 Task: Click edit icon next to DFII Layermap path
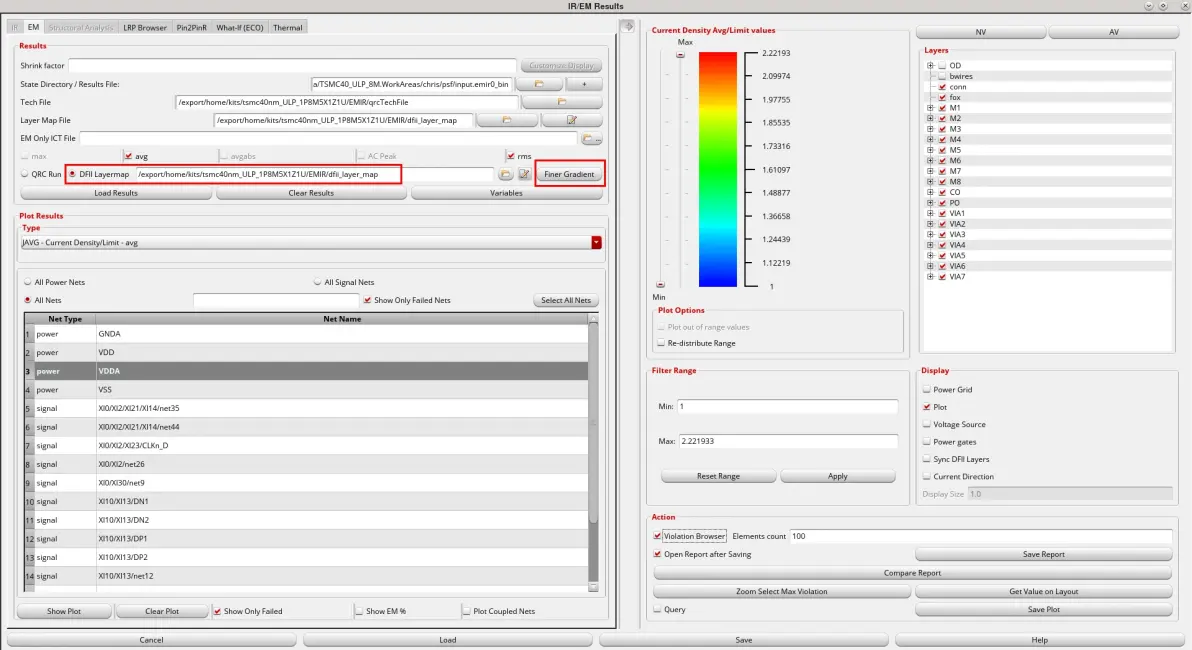[x=525, y=174]
